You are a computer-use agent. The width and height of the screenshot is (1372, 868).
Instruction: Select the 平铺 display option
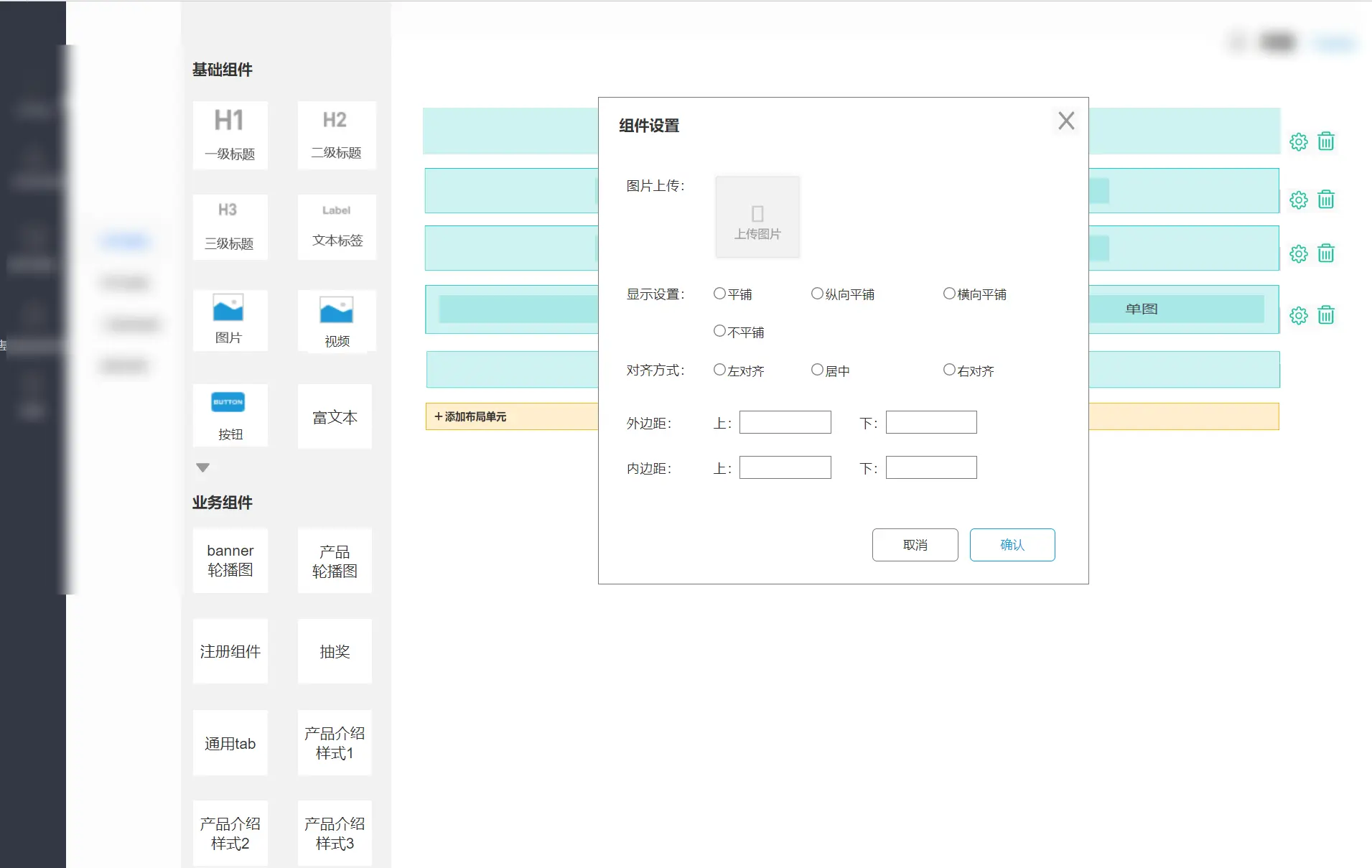[x=719, y=294]
